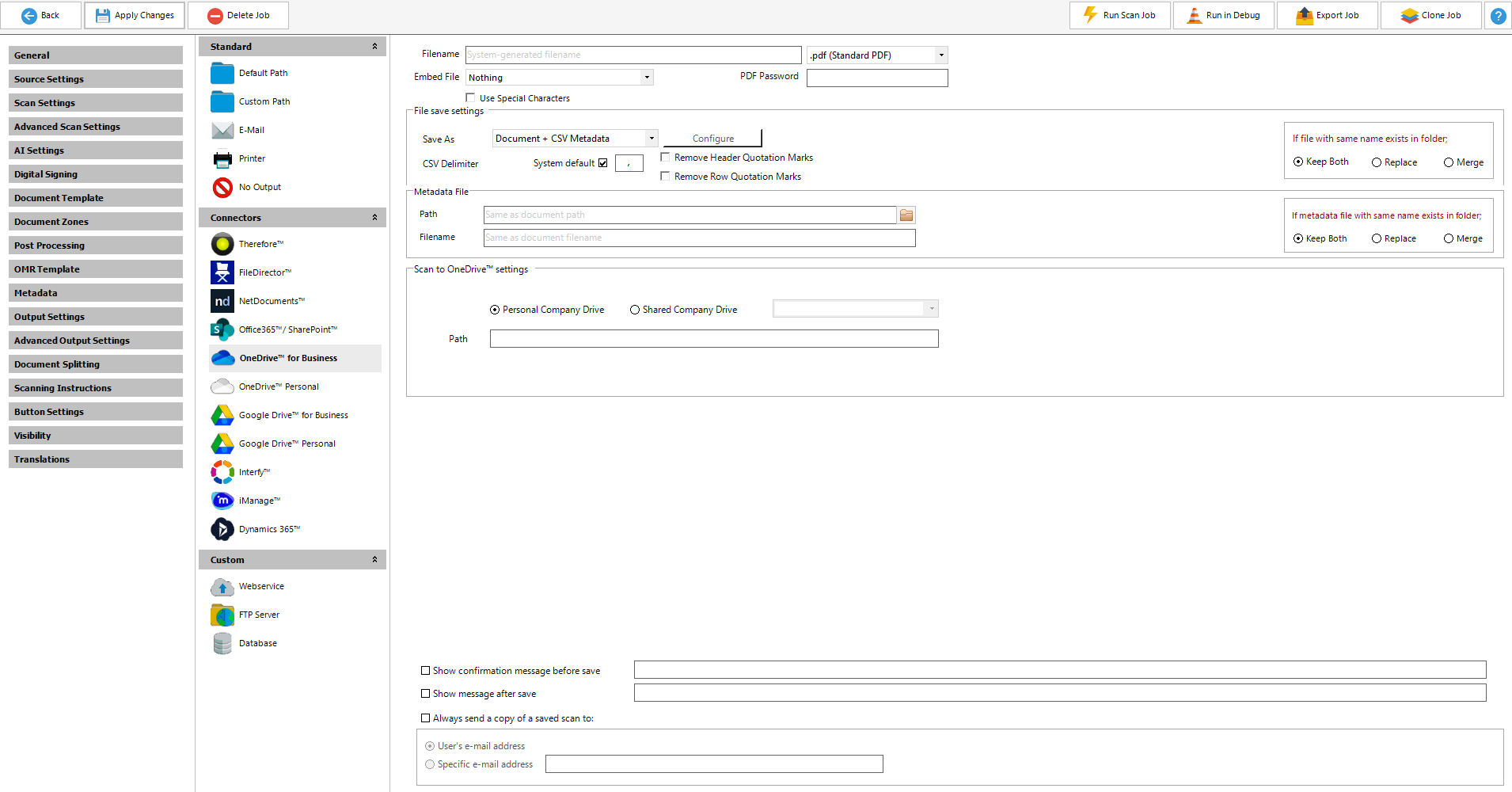This screenshot has width=1512, height=792.
Task: Select Google Drive for Business icon
Action: coord(222,415)
